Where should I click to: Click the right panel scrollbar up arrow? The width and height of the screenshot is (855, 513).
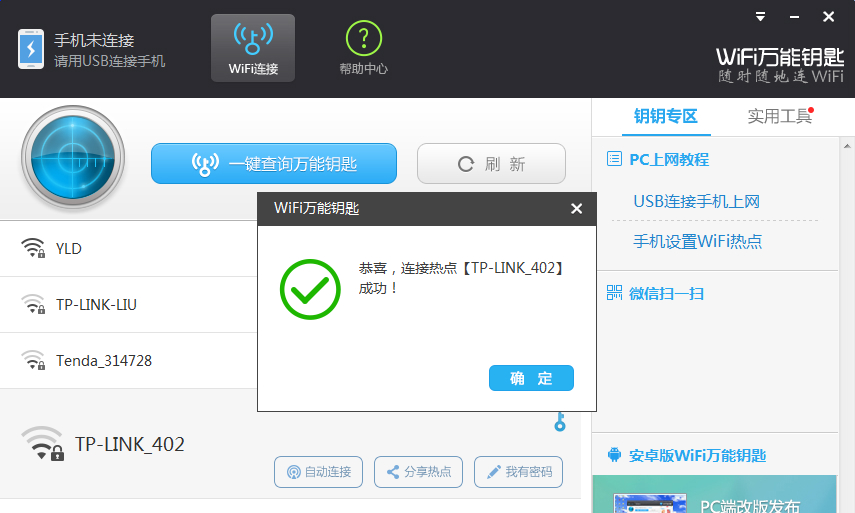coord(847,146)
